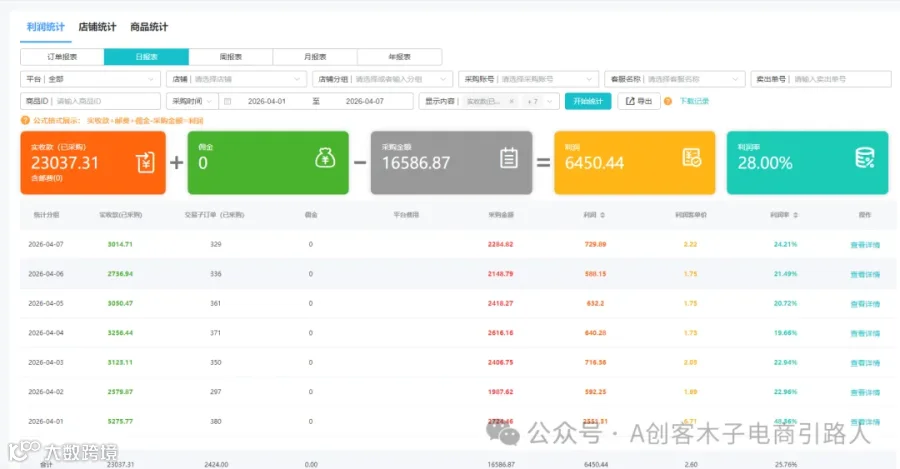Select the 订单报表 report tab

click(62, 57)
